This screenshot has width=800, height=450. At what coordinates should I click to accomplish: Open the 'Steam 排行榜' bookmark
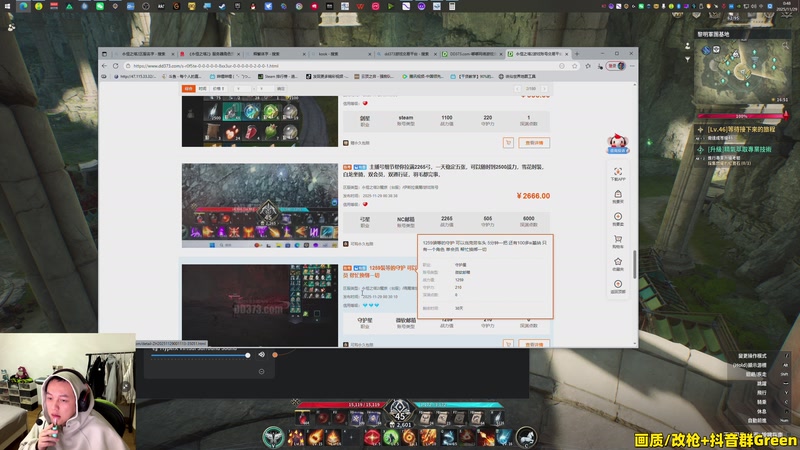277,77
